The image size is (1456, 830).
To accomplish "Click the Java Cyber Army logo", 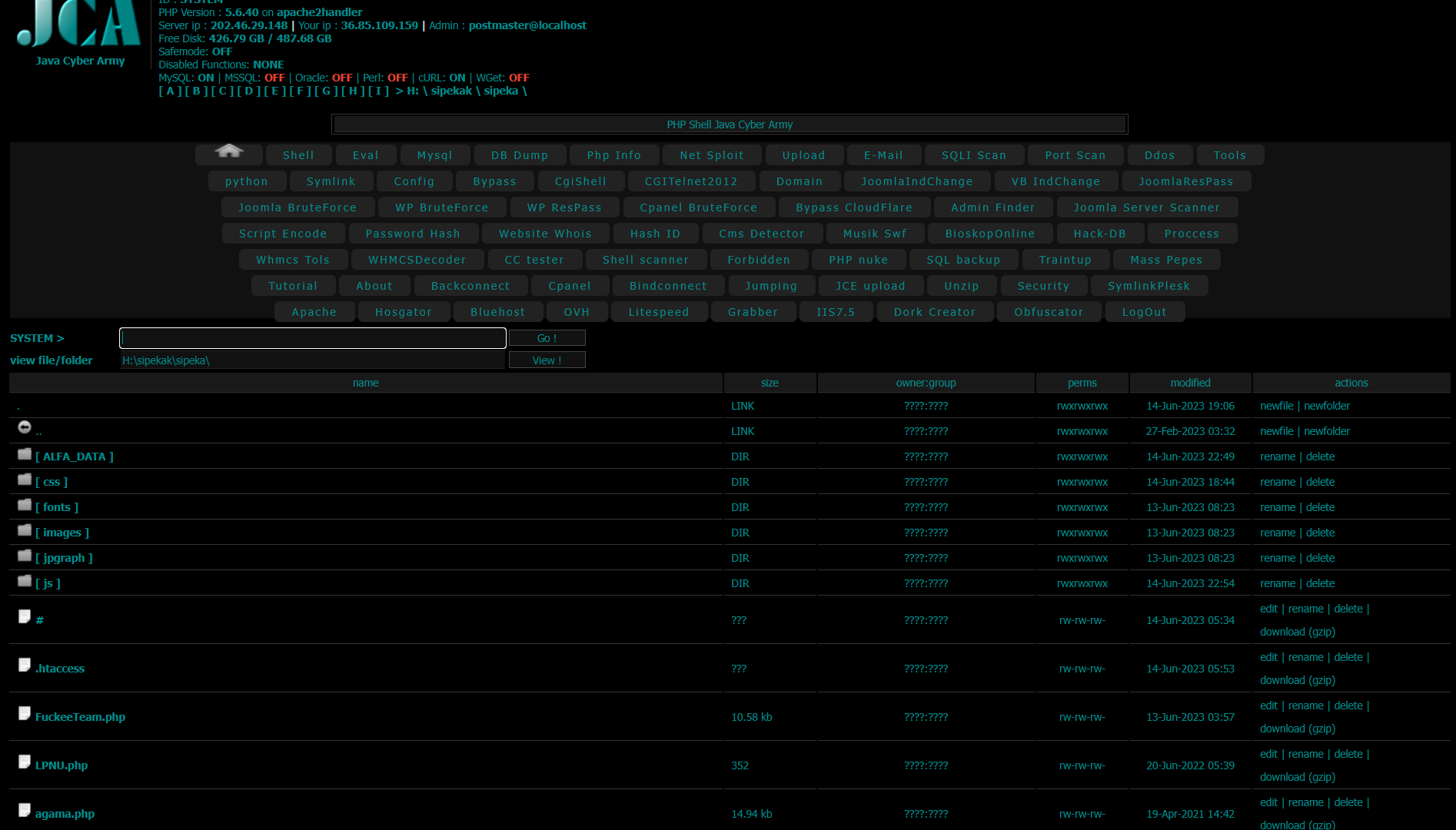I will (80, 25).
